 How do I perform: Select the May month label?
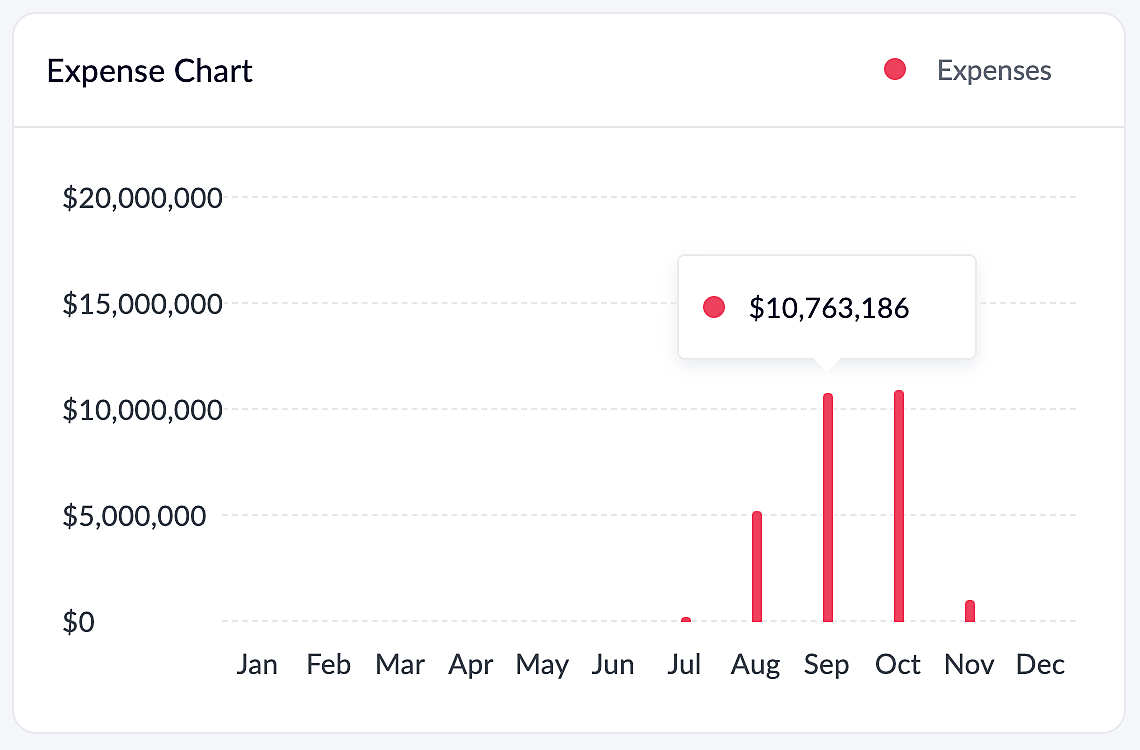coord(542,665)
